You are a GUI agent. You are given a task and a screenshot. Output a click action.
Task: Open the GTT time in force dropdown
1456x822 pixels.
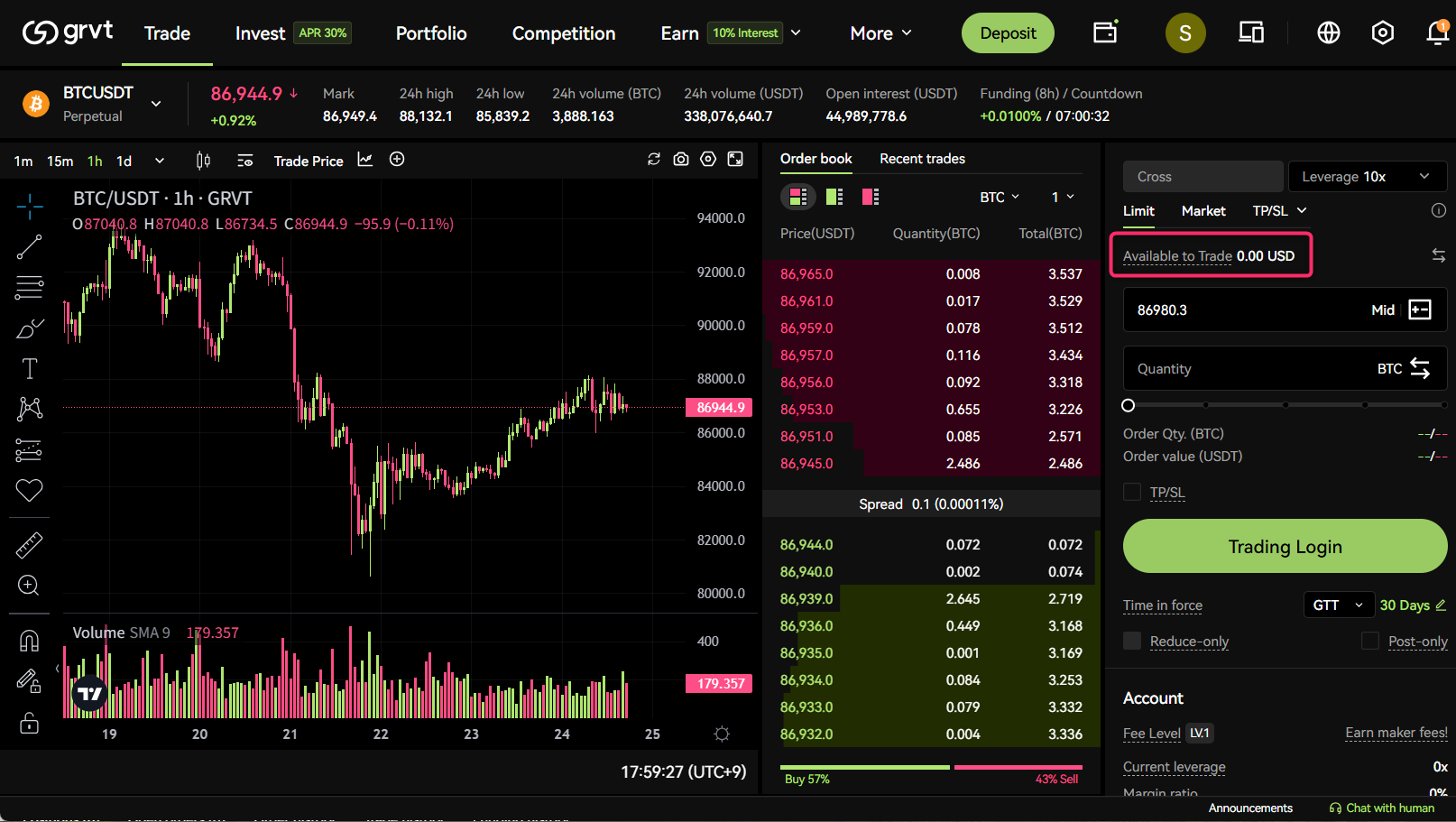tap(1339, 605)
